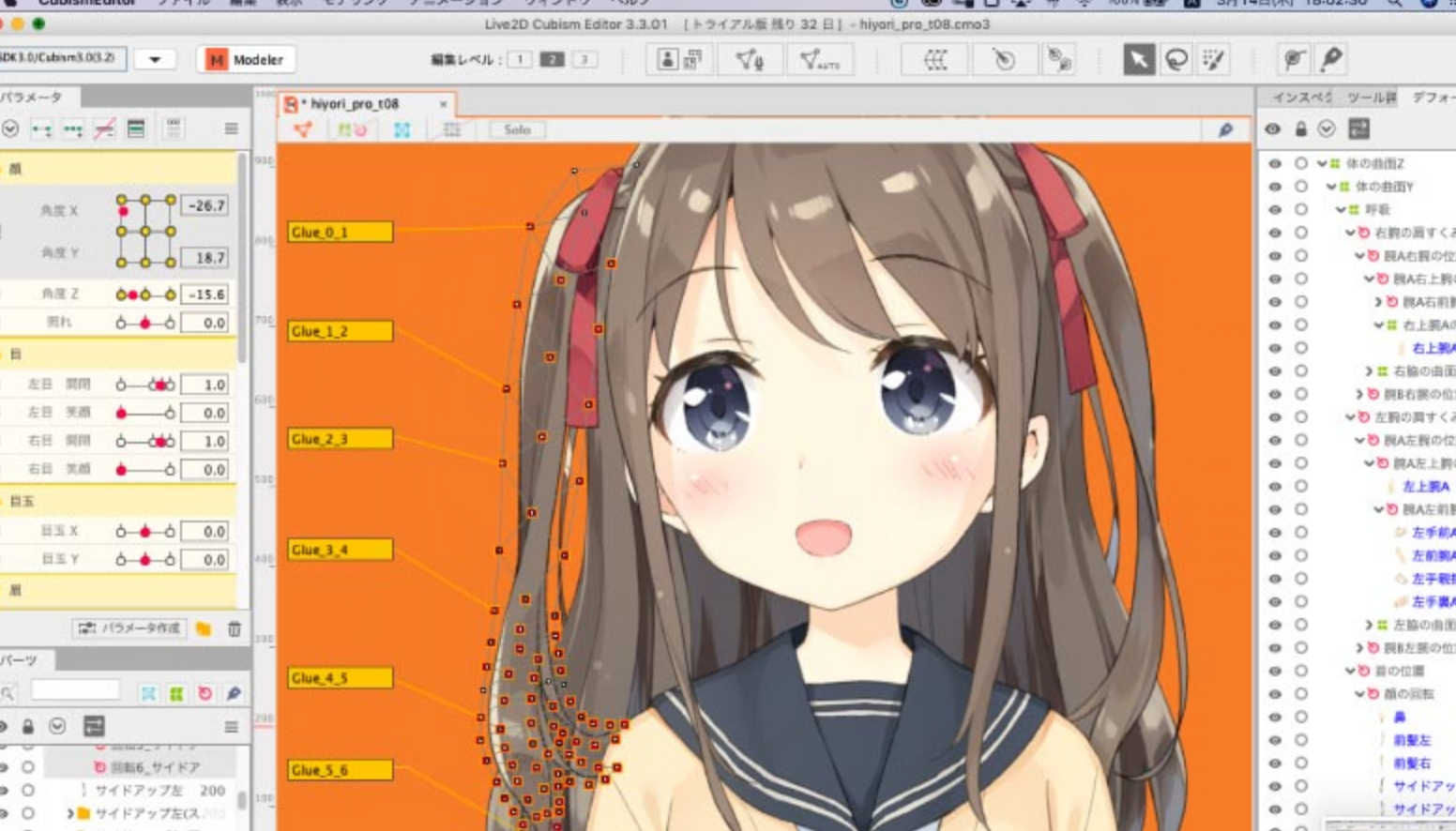Delete keys from the selected parameter
This screenshot has width=1456, height=831.
pos(104,128)
